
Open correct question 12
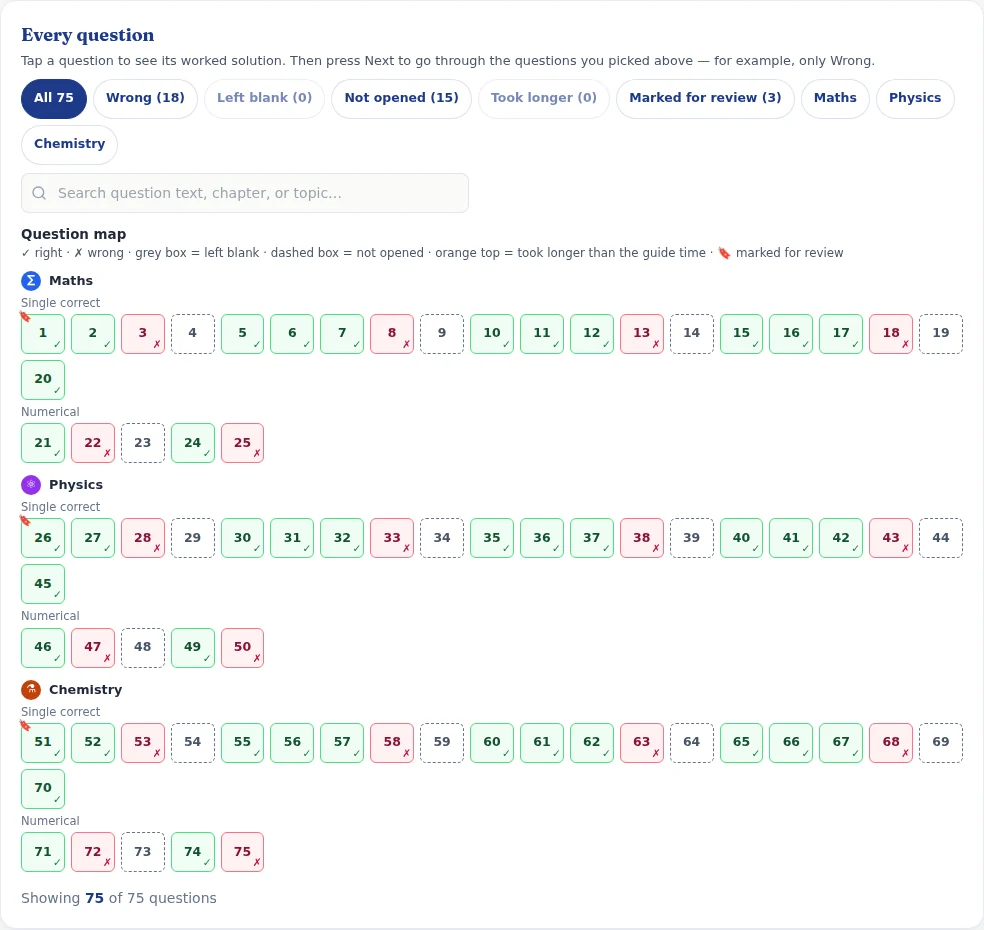592,334
